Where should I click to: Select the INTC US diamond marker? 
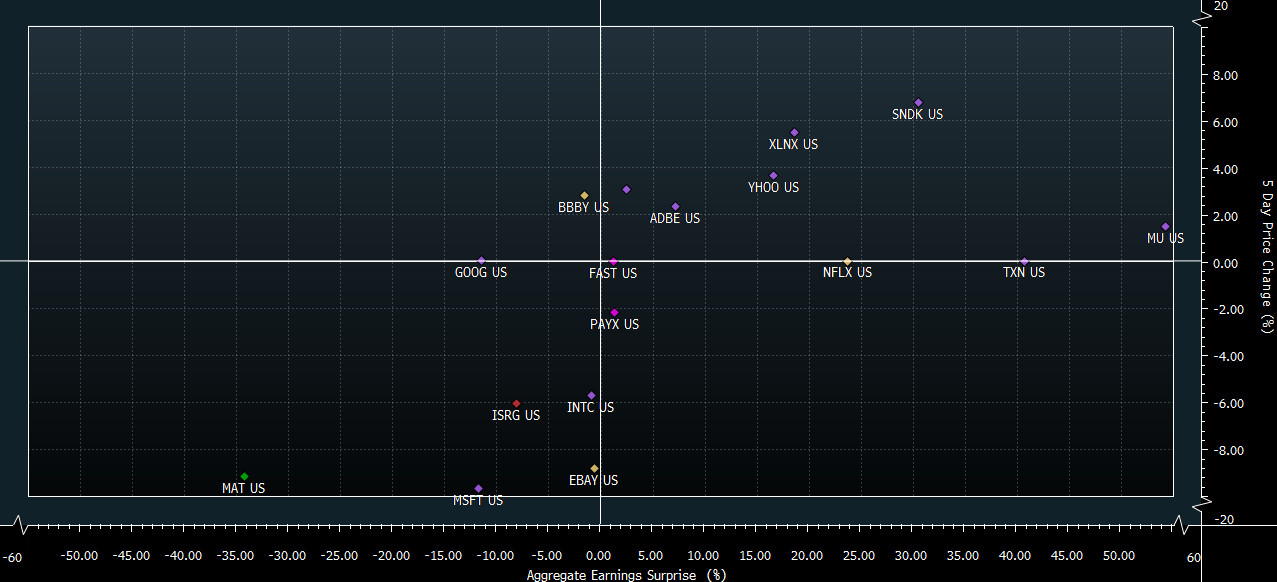591,395
